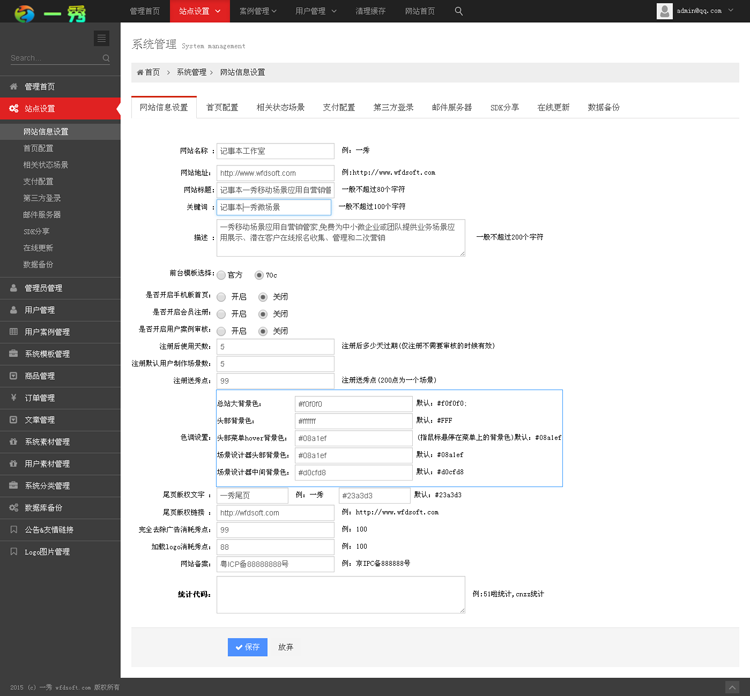Click the briefcase icon beside 系统分类管理
This screenshot has height=696, width=750.
point(13,486)
